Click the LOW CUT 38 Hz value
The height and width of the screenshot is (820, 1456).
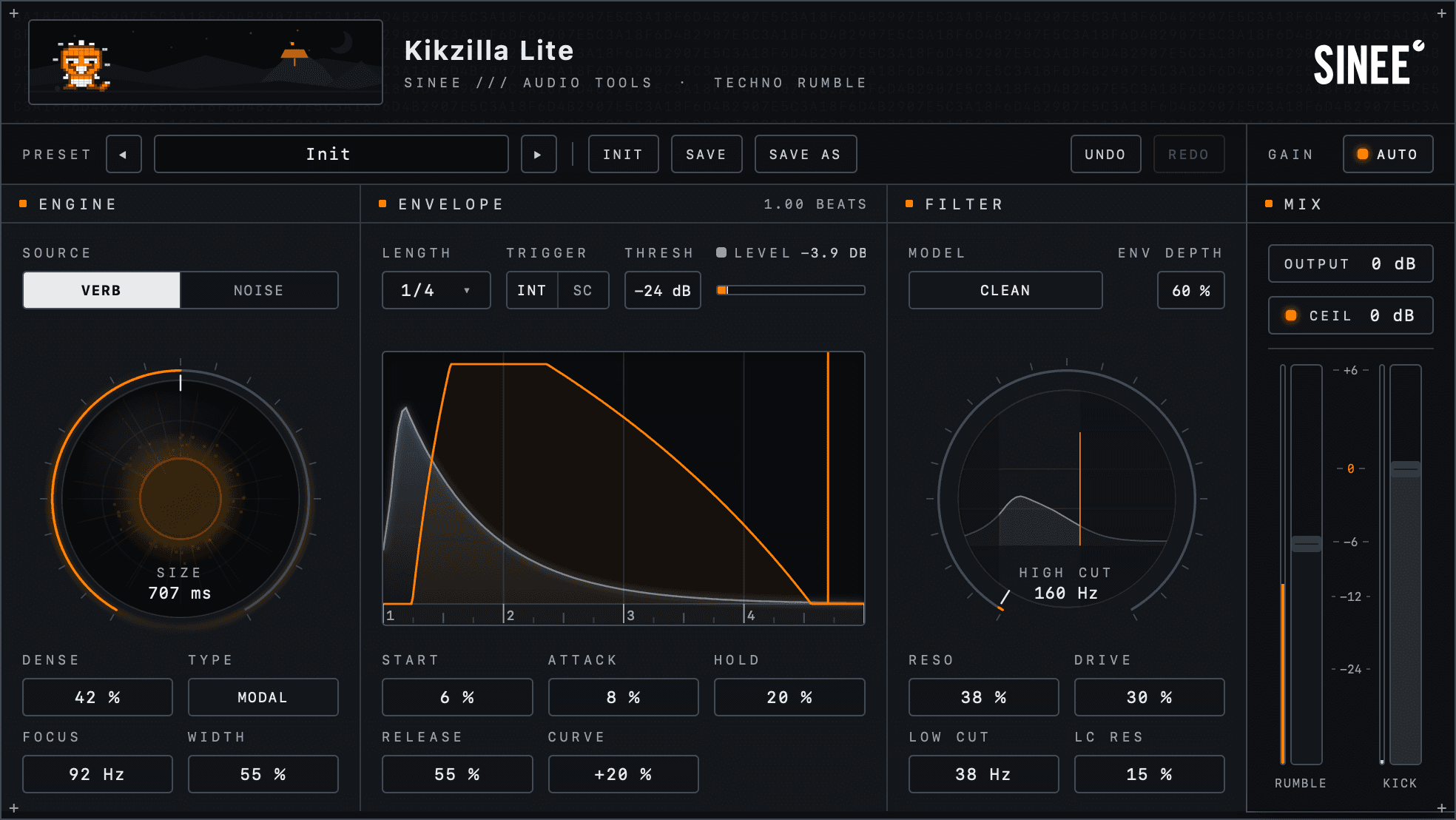pos(984,774)
